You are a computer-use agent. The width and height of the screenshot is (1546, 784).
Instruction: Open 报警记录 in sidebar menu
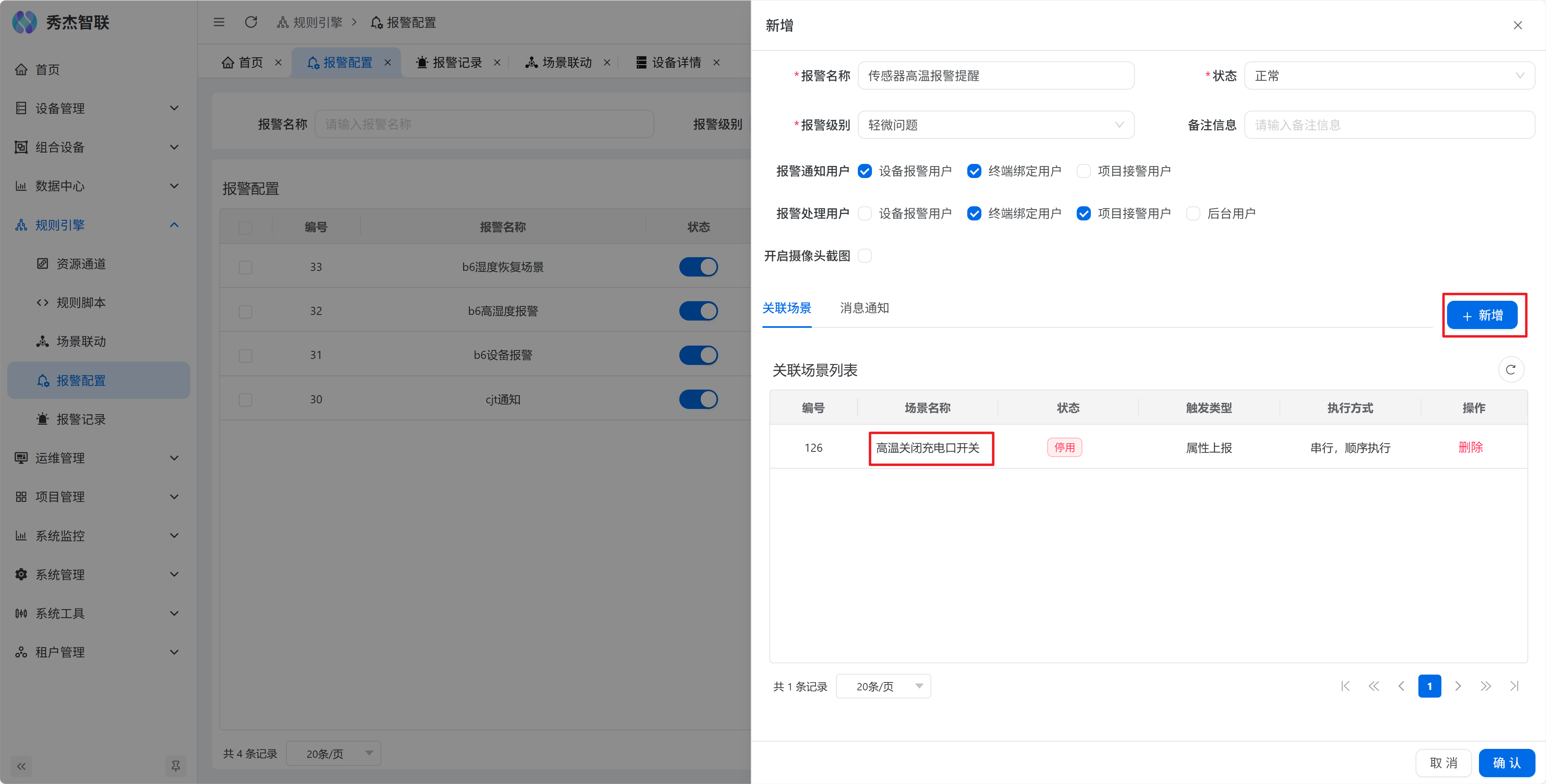point(80,419)
